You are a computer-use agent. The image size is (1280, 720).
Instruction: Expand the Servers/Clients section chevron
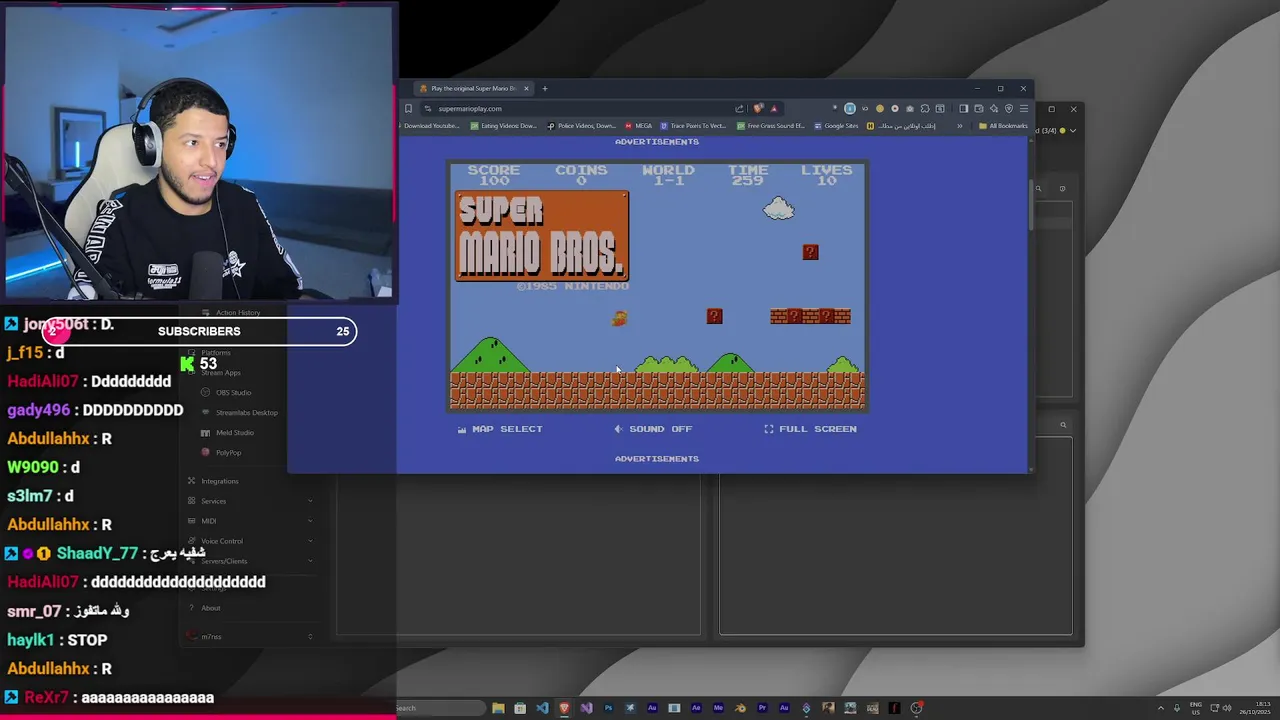click(x=310, y=561)
